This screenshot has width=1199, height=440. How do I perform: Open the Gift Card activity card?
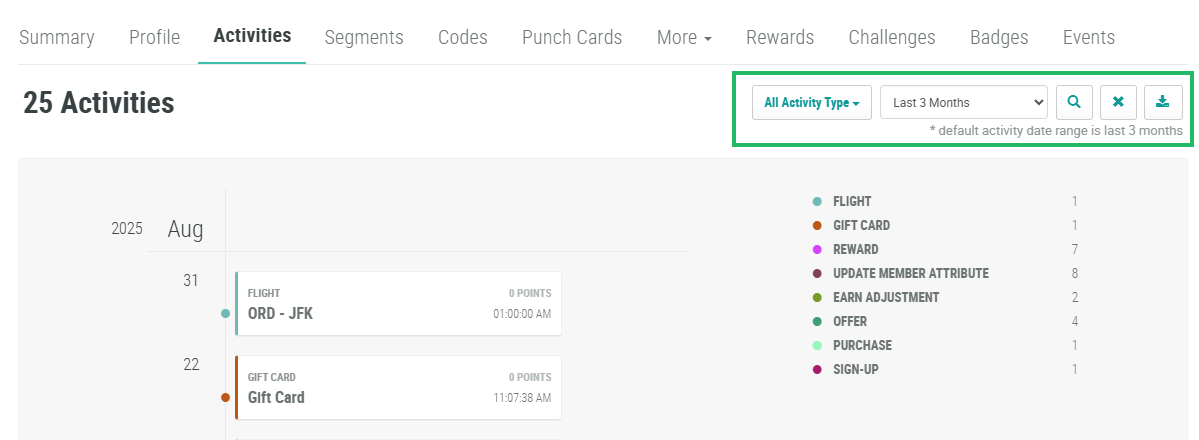[x=399, y=387]
